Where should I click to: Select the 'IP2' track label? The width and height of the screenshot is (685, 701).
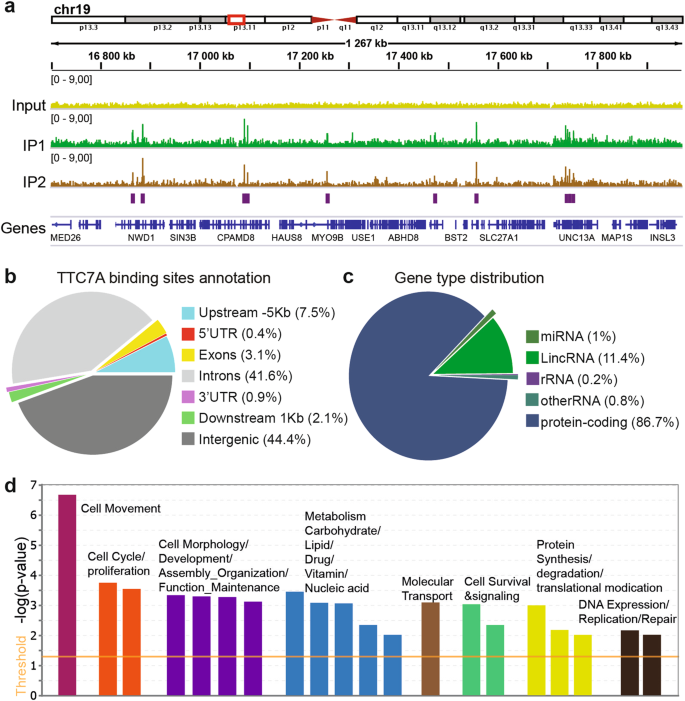(34, 182)
